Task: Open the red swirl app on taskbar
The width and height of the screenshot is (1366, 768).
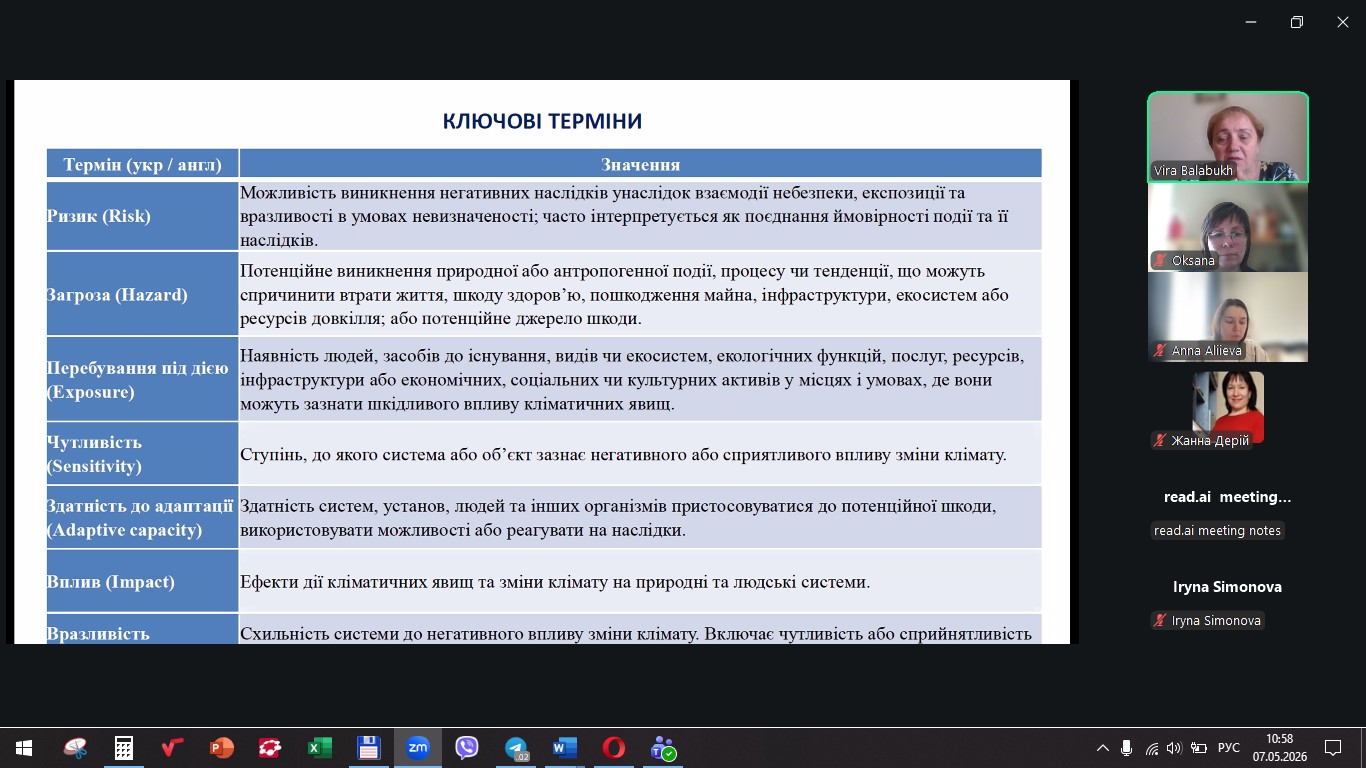Action: coord(270,748)
